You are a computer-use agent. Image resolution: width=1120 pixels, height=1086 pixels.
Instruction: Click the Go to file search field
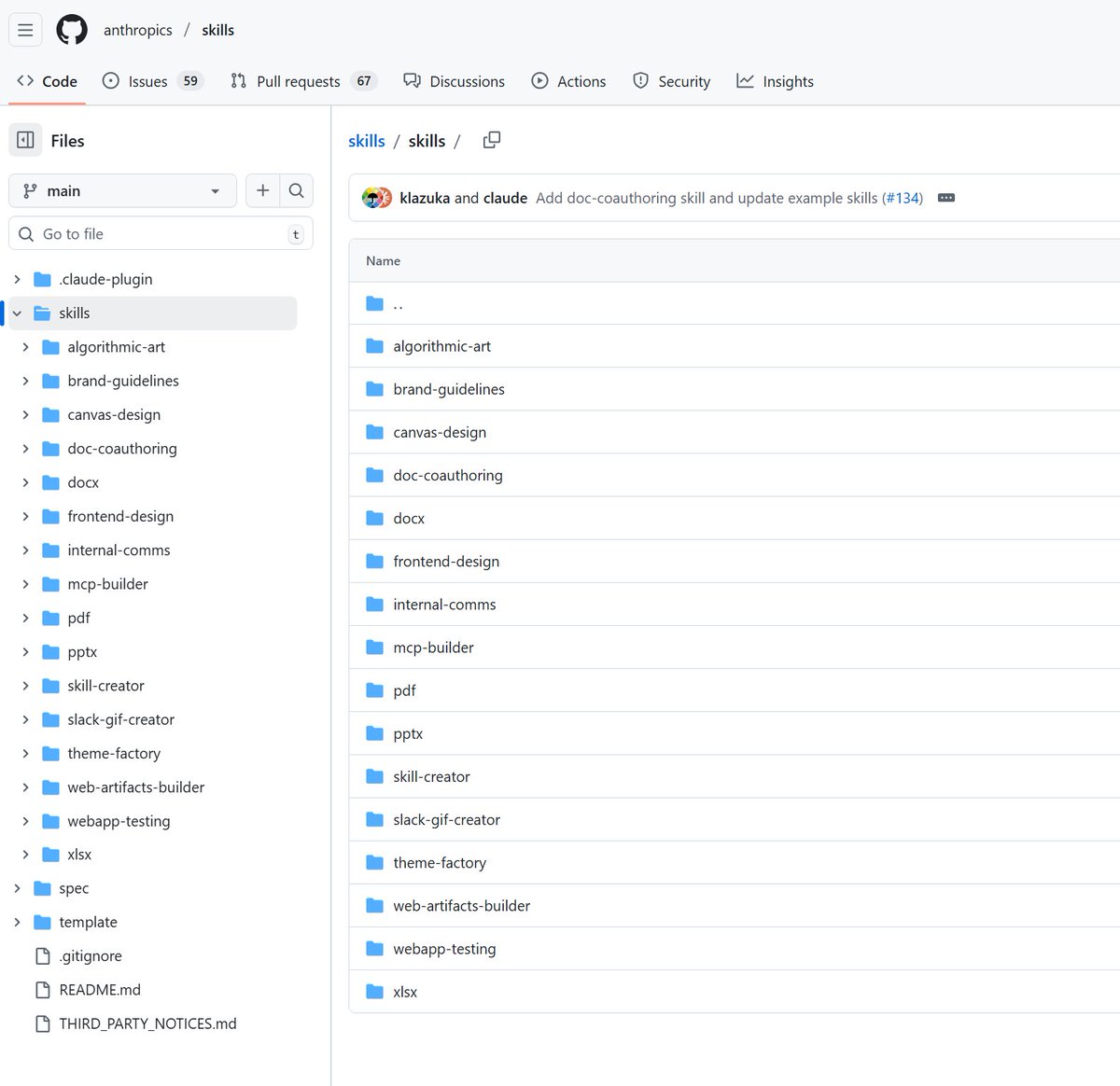[x=161, y=233]
